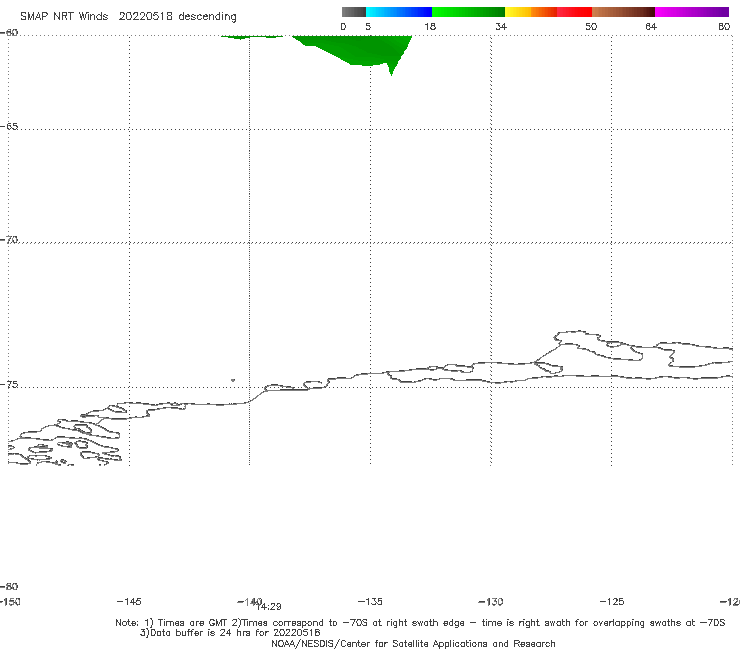740x650 pixels.
Task: Click the -135 longitude axis label
Action: tap(370, 601)
